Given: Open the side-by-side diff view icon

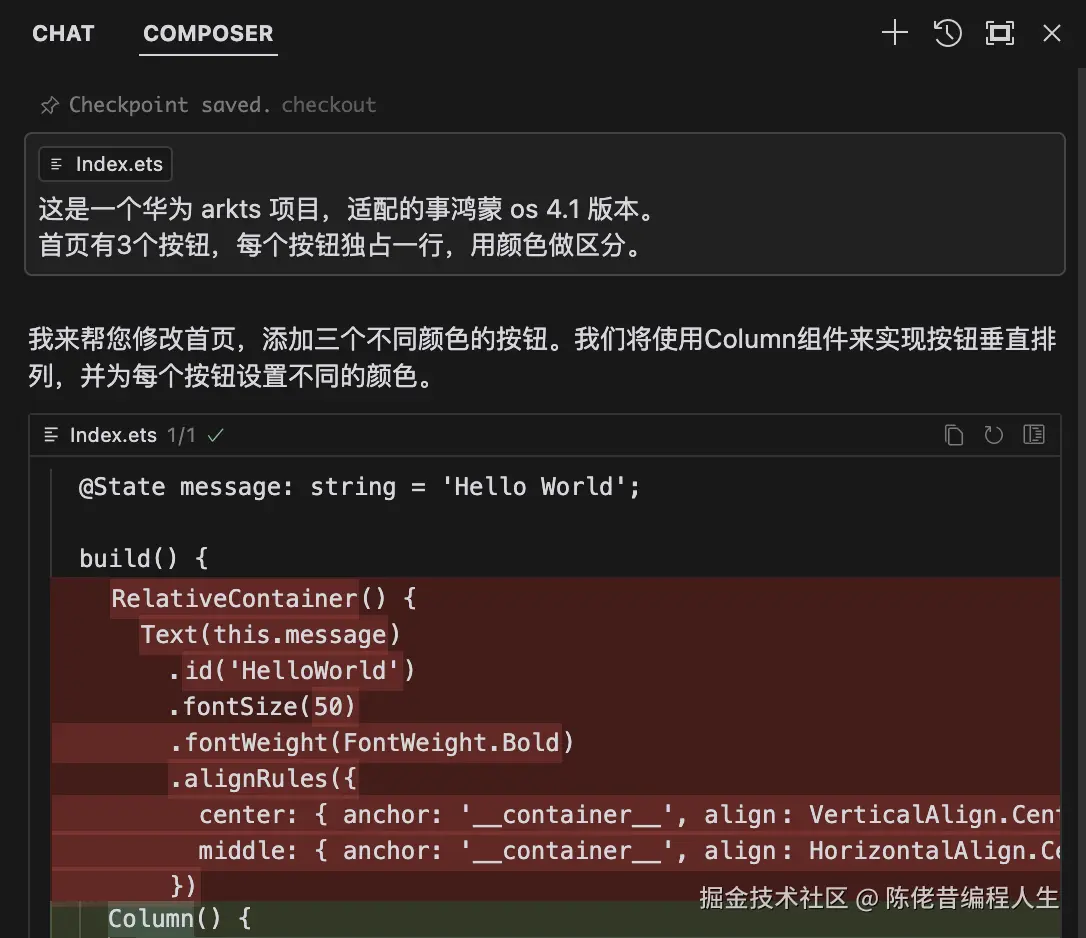Looking at the screenshot, I should 1033,434.
